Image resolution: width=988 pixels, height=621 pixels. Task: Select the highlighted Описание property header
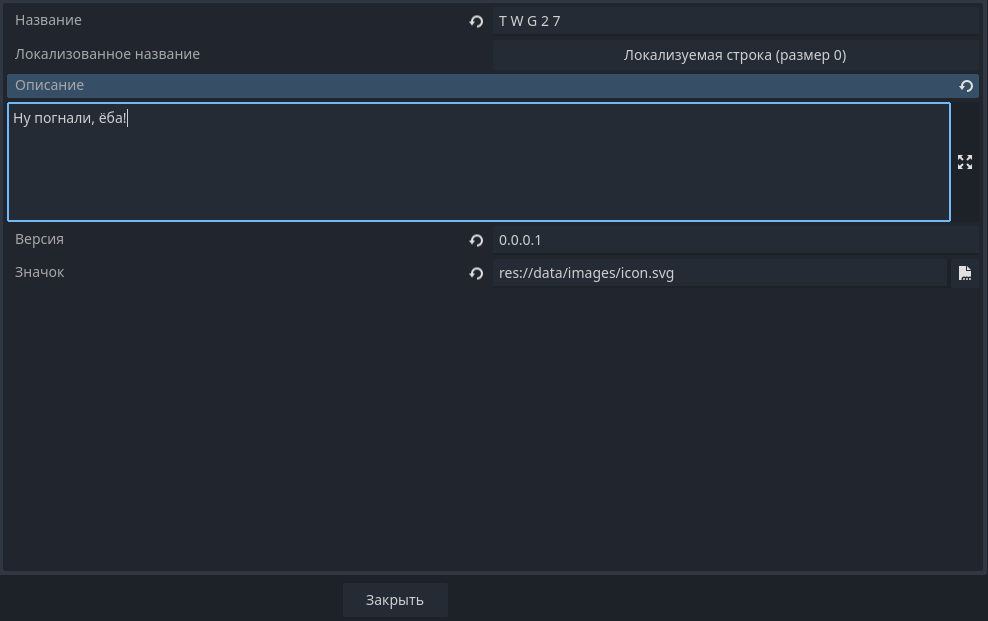tap(493, 86)
